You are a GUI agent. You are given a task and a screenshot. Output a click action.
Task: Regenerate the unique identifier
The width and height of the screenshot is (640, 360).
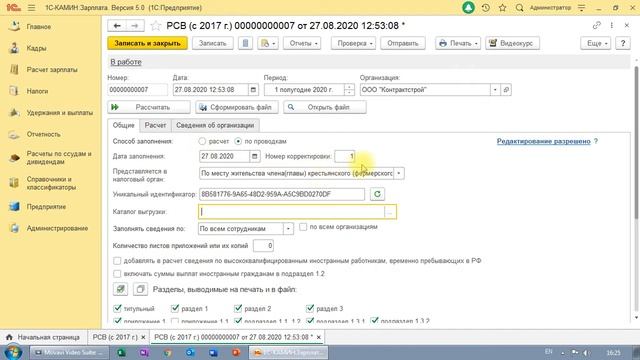pos(378,194)
